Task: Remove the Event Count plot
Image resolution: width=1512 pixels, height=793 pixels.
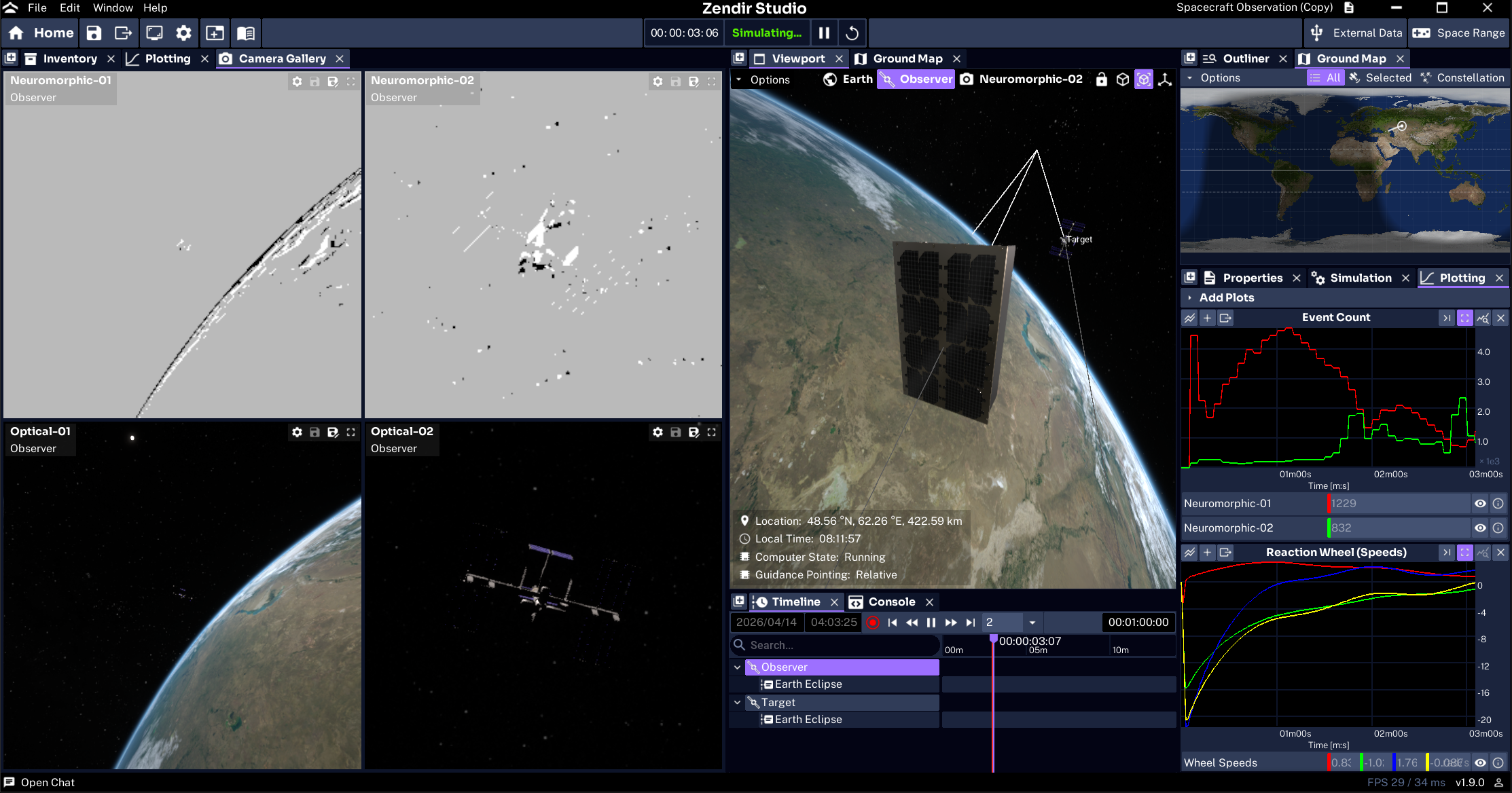Action: pos(1500,318)
